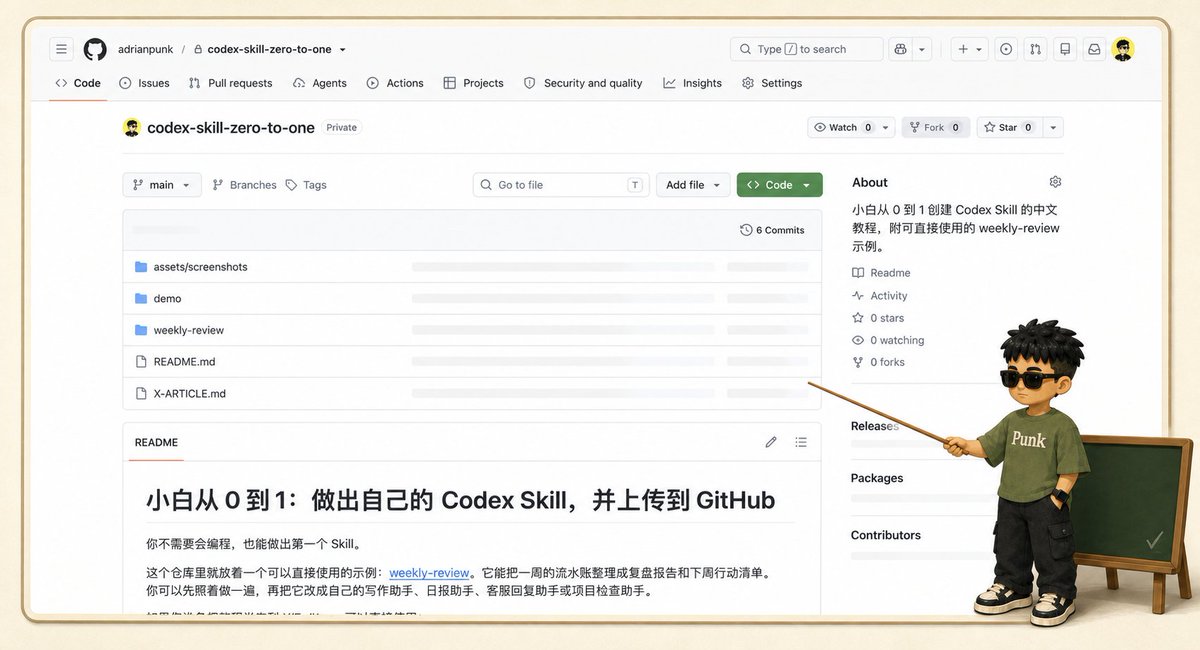The image size is (1200, 650).
Task: View the 6 Commits history
Action: pos(772,230)
